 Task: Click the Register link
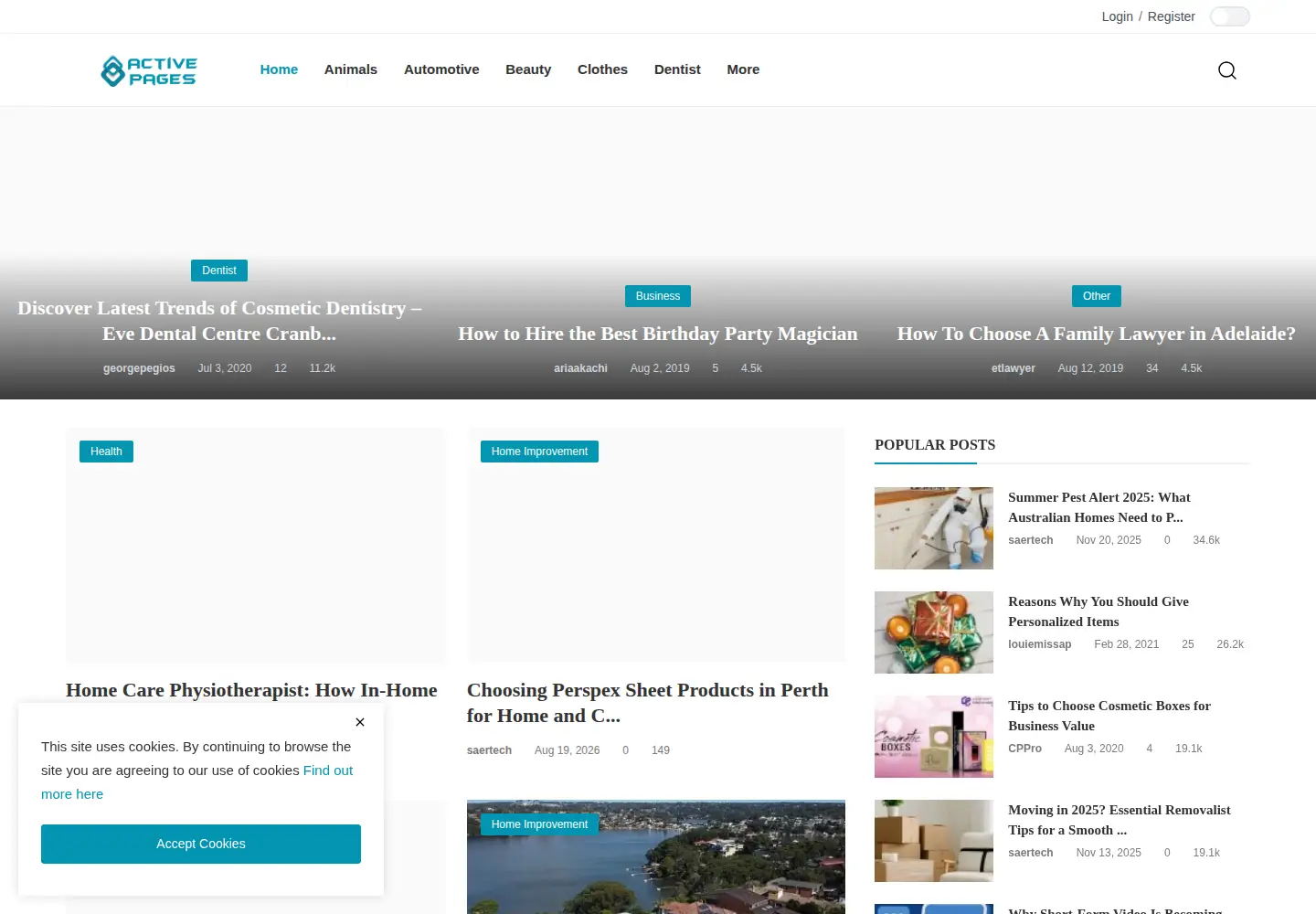pyautogui.click(x=1172, y=16)
